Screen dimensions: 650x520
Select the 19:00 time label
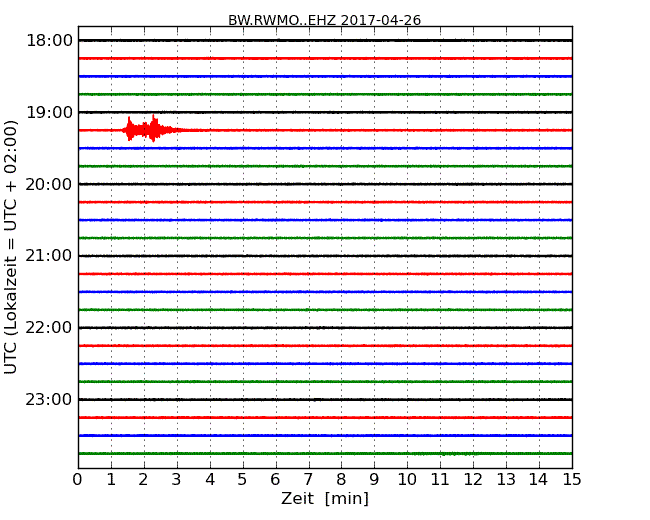[49, 112]
